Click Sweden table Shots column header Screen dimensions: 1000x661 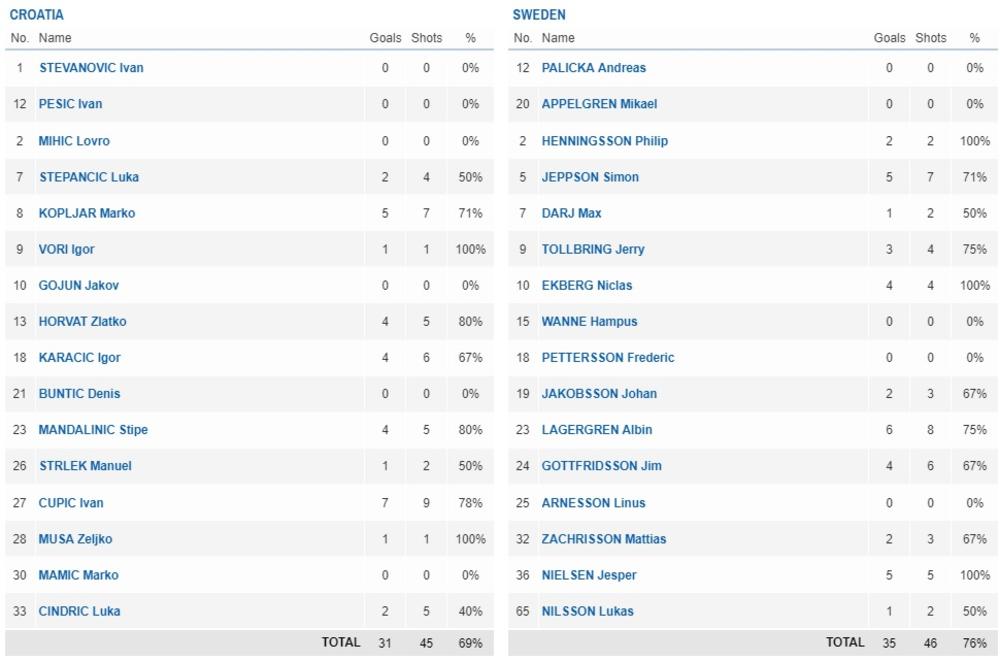[x=930, y=38]
